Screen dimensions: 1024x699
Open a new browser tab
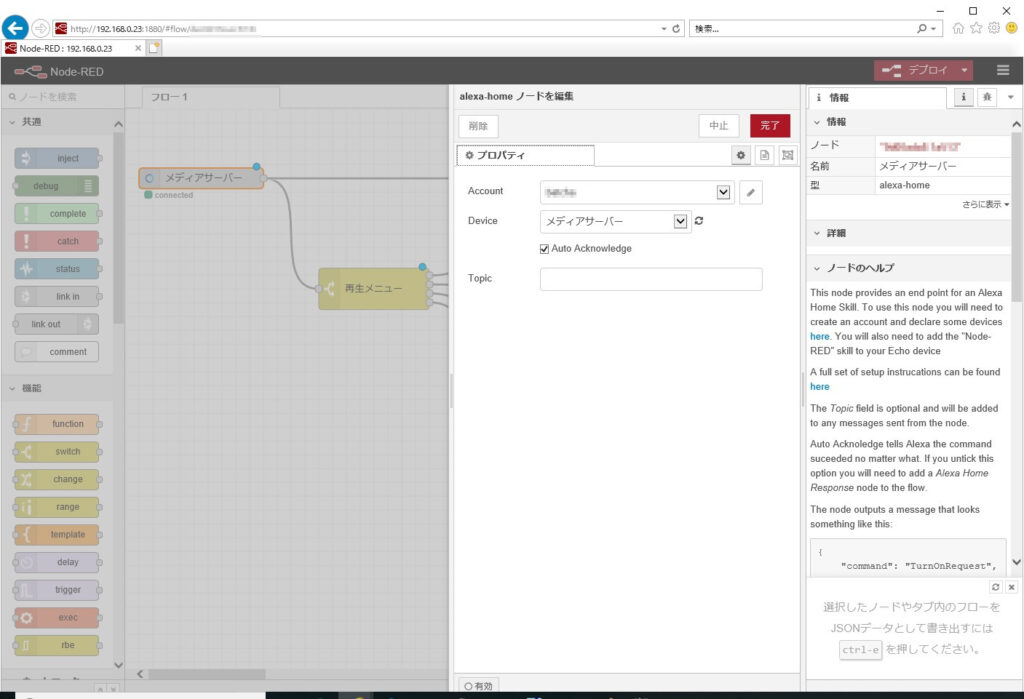[x=154, y=48]
